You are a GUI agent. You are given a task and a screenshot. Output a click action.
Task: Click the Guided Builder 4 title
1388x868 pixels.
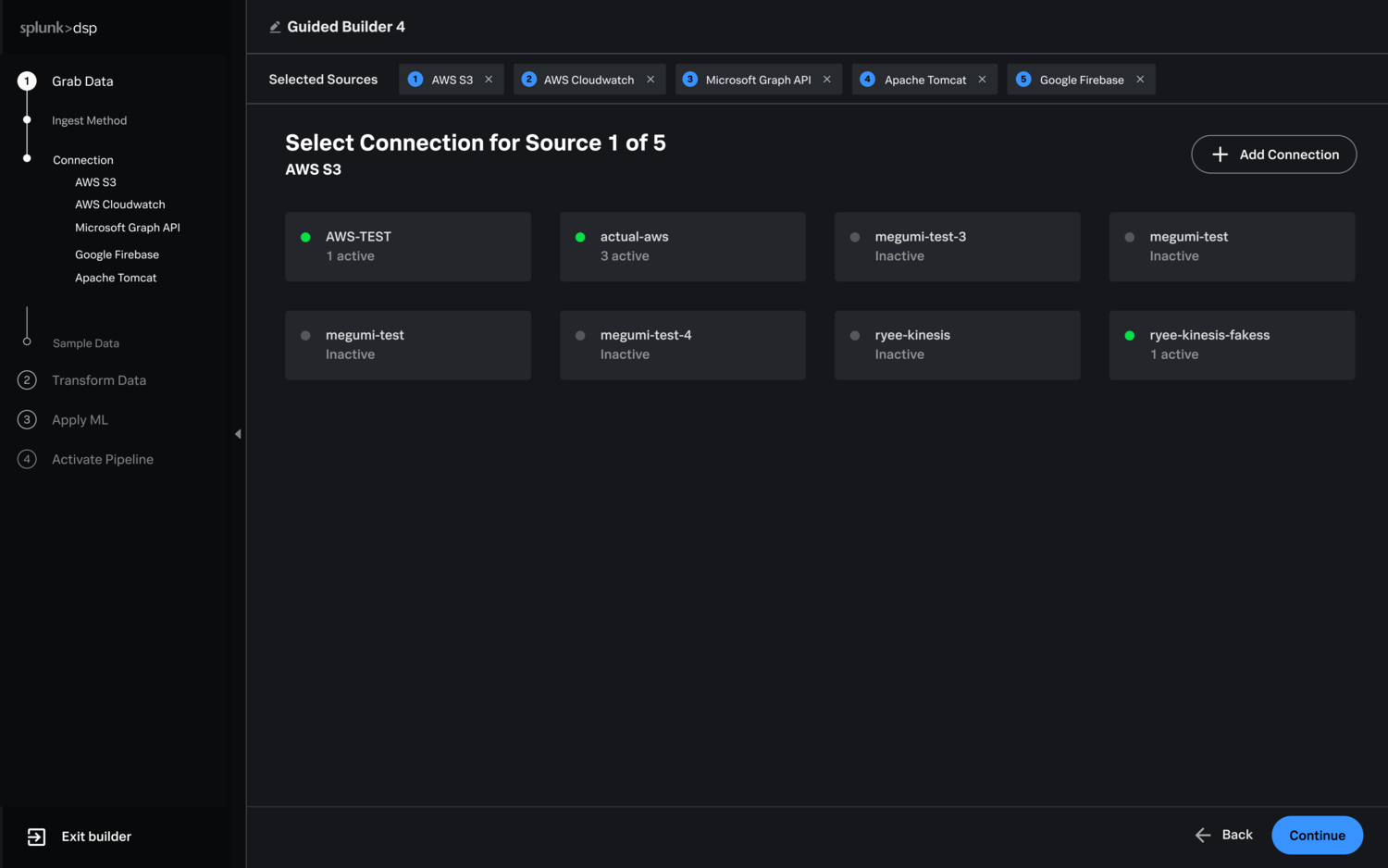coord(346,27)
